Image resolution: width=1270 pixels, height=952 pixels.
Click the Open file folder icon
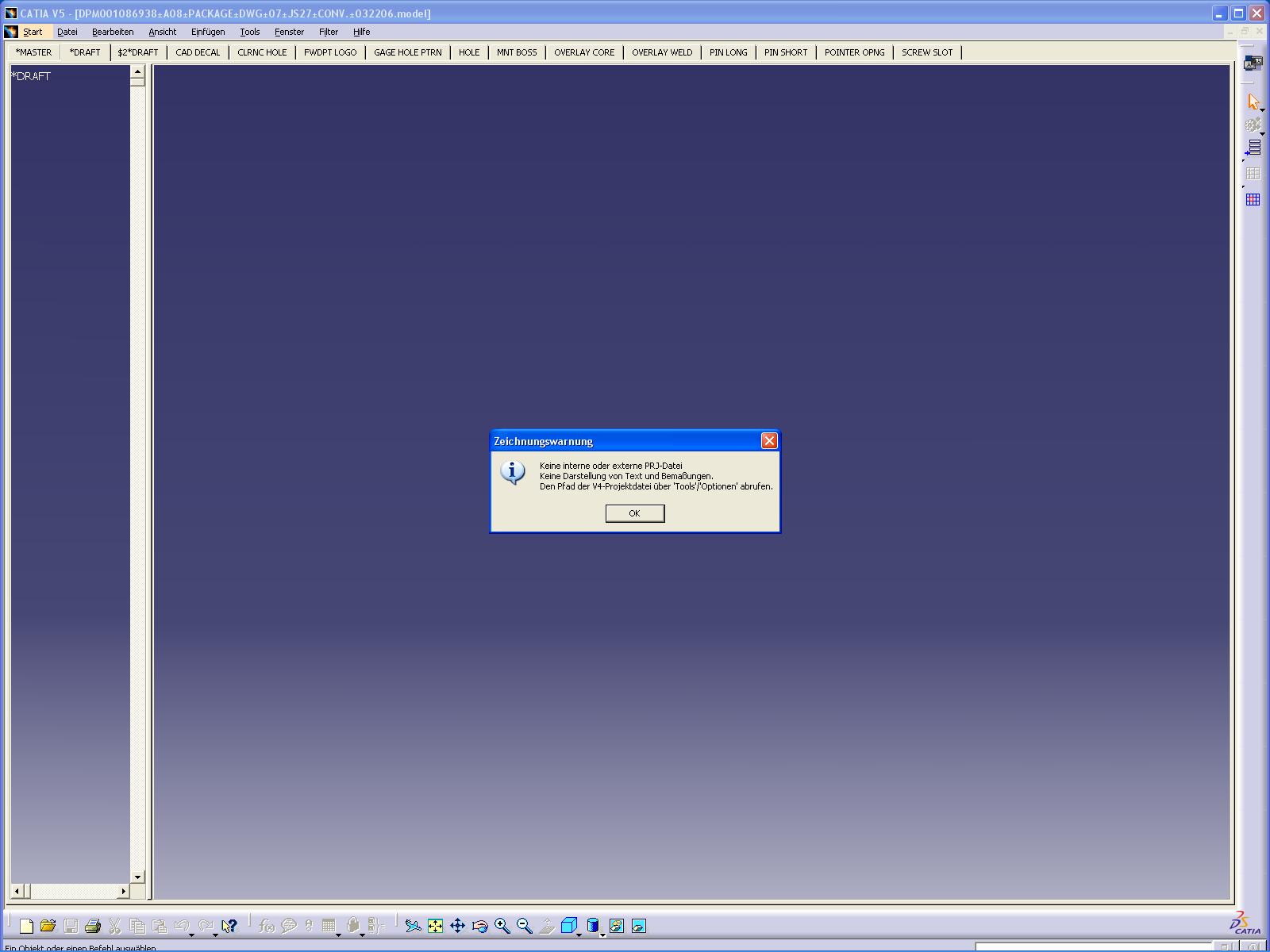point(48,926)
